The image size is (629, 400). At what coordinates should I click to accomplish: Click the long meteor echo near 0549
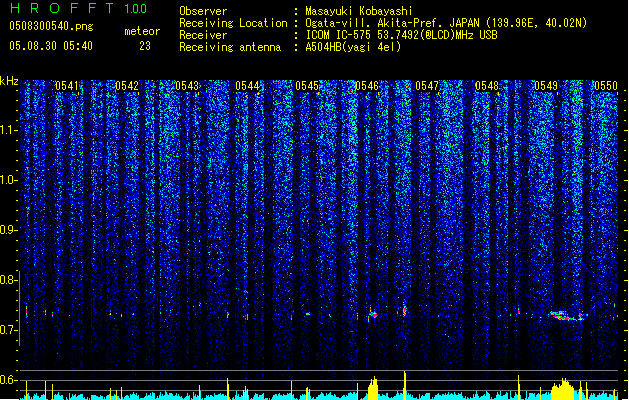[x=567, y=316]
